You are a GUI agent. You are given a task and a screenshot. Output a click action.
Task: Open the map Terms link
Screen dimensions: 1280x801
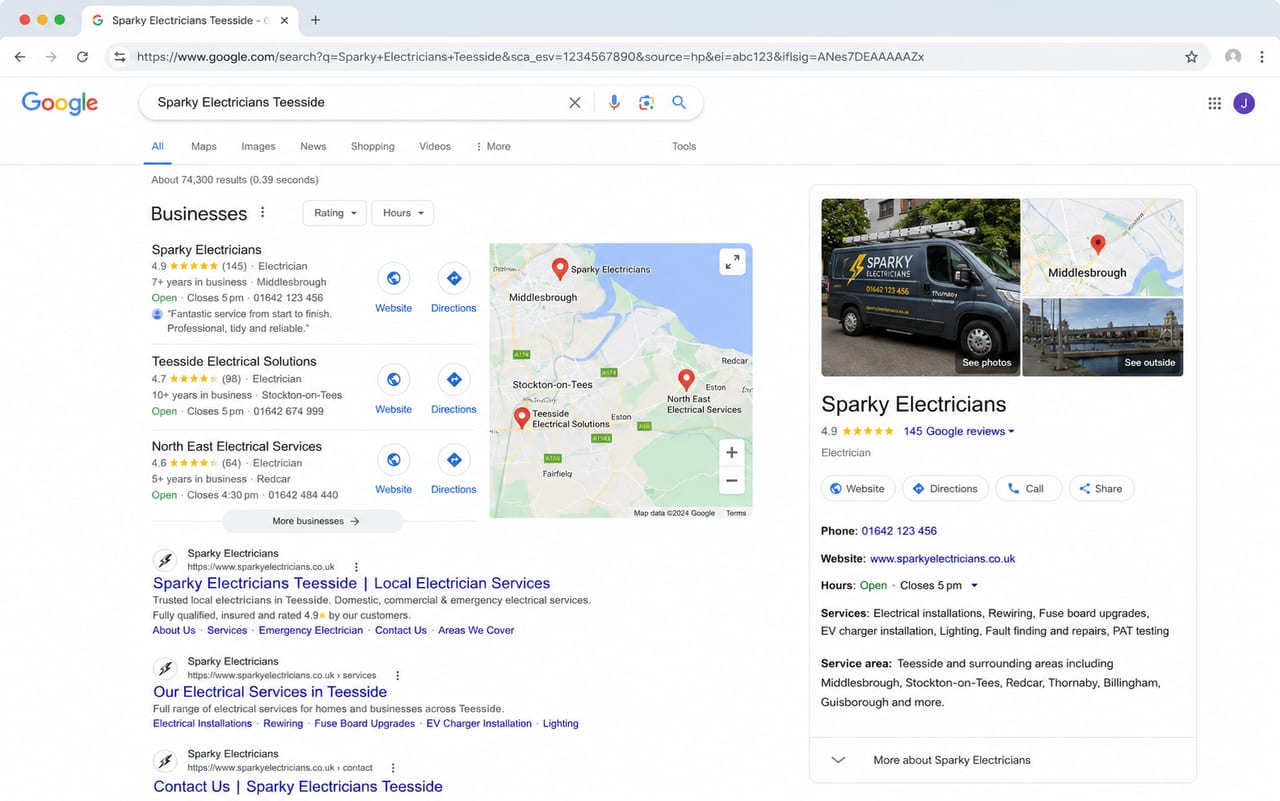click(736, 513)
